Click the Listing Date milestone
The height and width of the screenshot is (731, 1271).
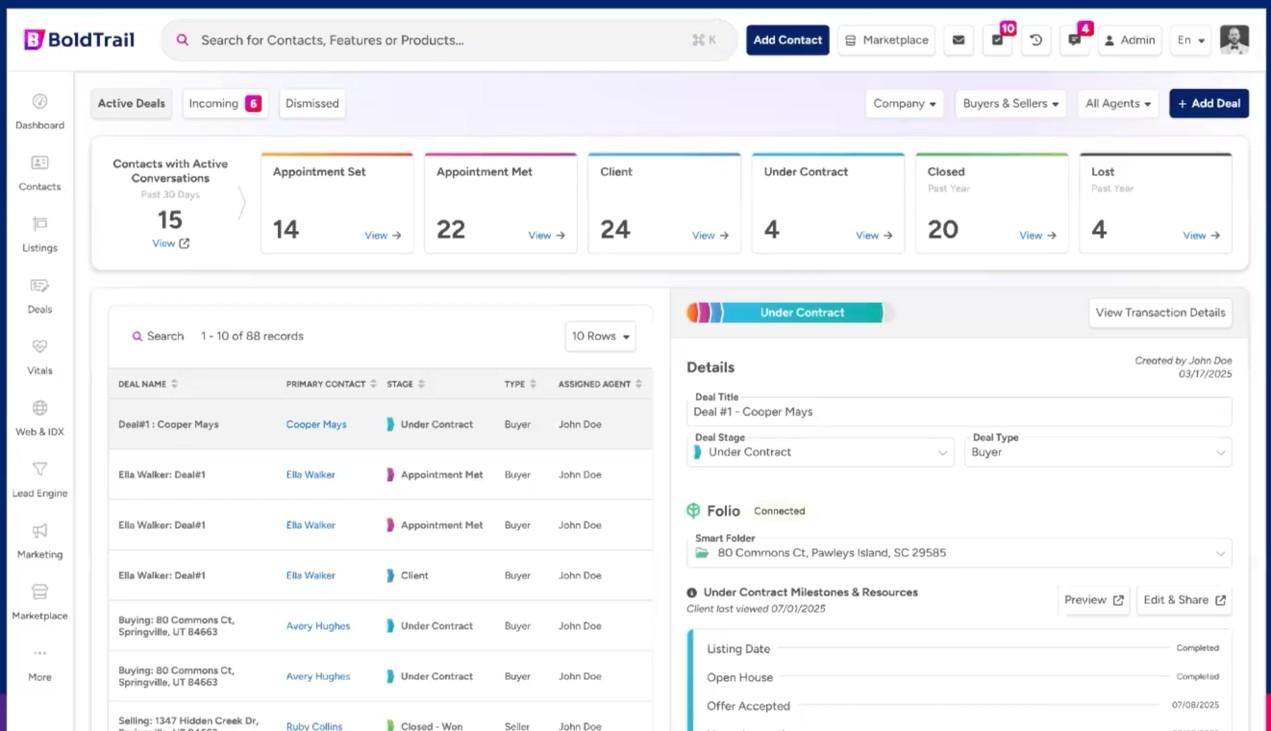point(739,649)
